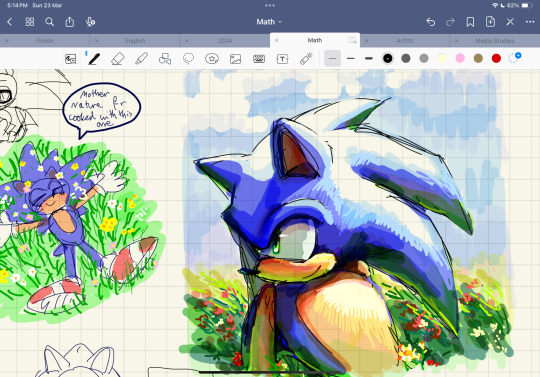
Task: Tap the battery indicator in status bar
Action: tap(527, 6)
